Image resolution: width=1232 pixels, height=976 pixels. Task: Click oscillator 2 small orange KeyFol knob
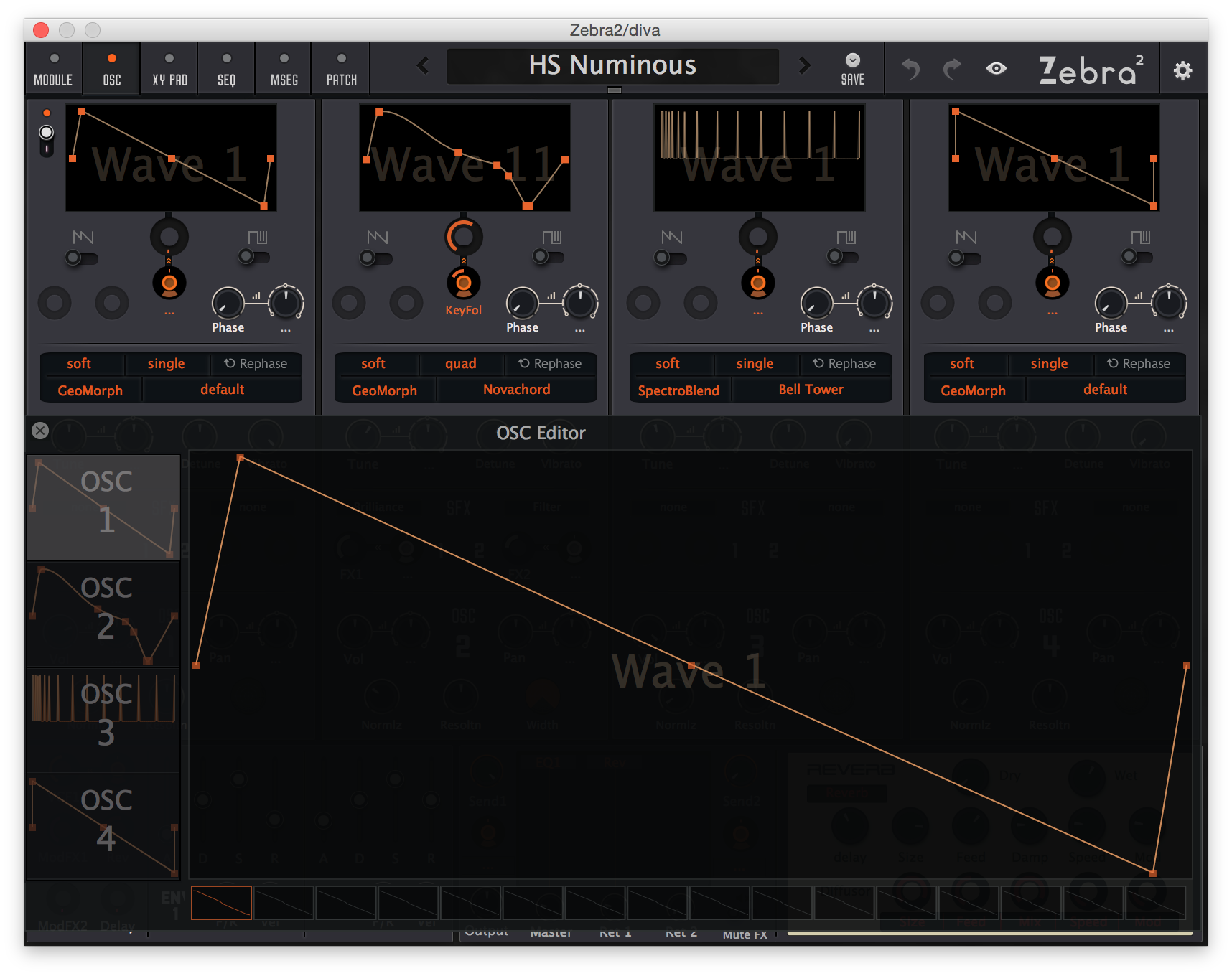coord(464,283)
